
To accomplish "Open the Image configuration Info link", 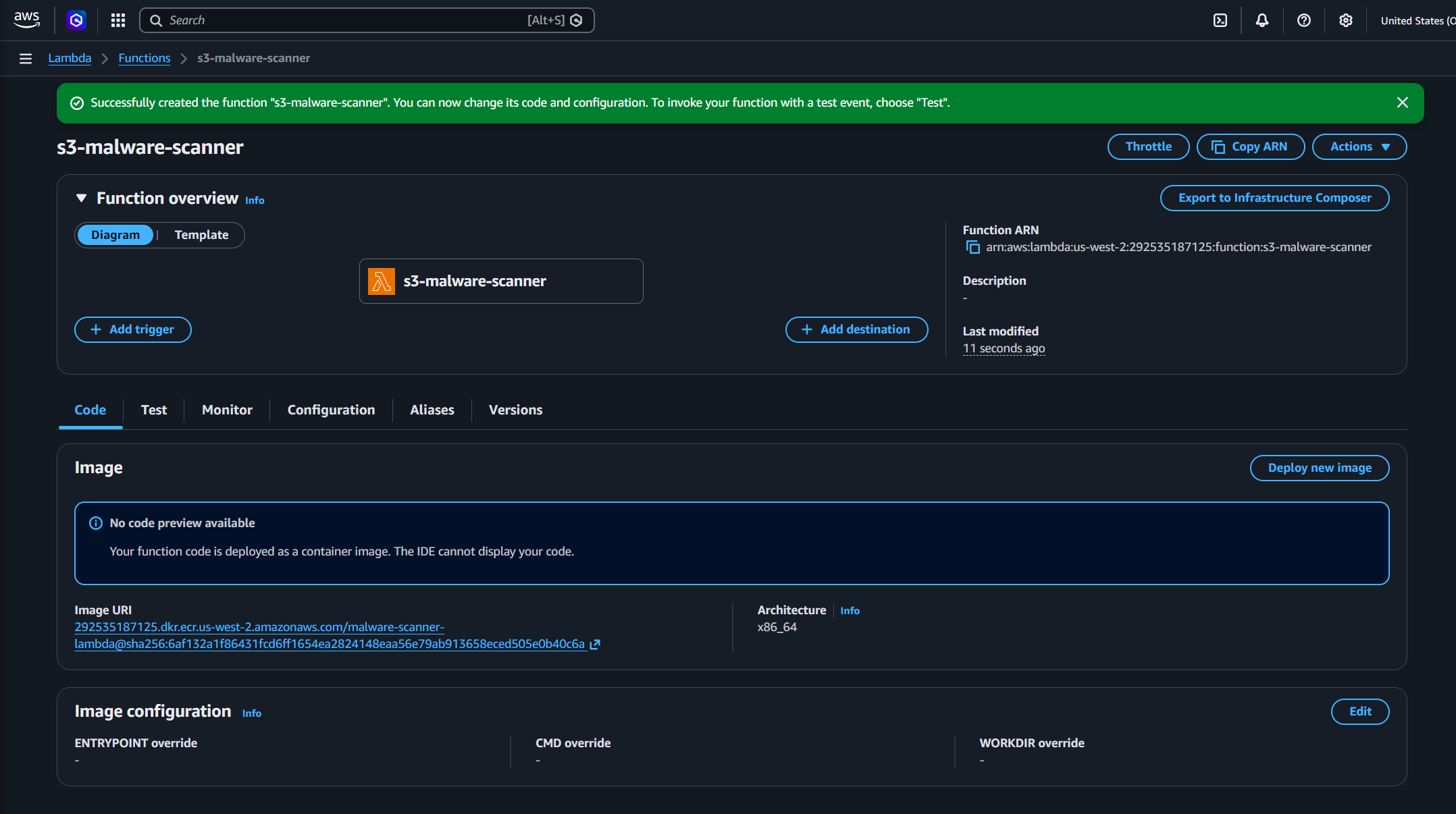I will tap(252, 713).
